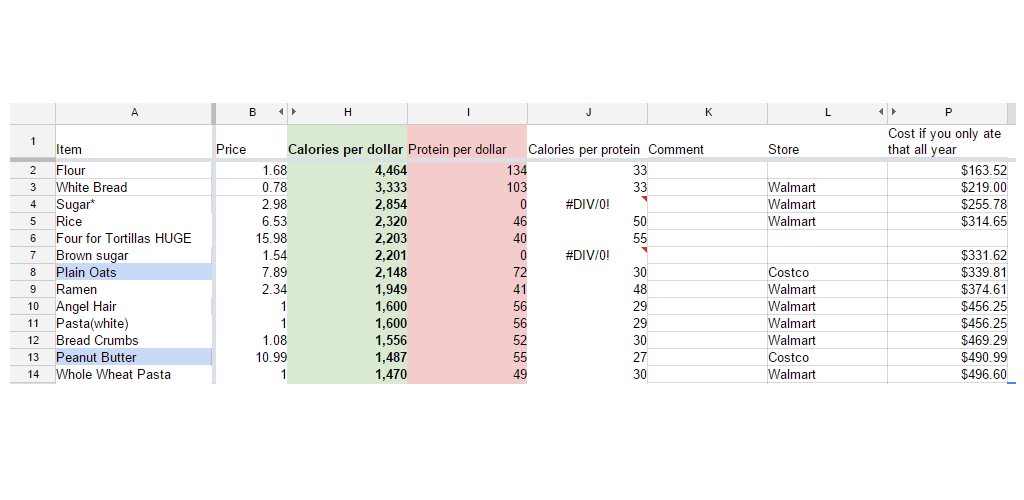
Task: Click the 'Peanut Butter' highlighted cell
Action: pyautogui.click(x=134, y=357)
